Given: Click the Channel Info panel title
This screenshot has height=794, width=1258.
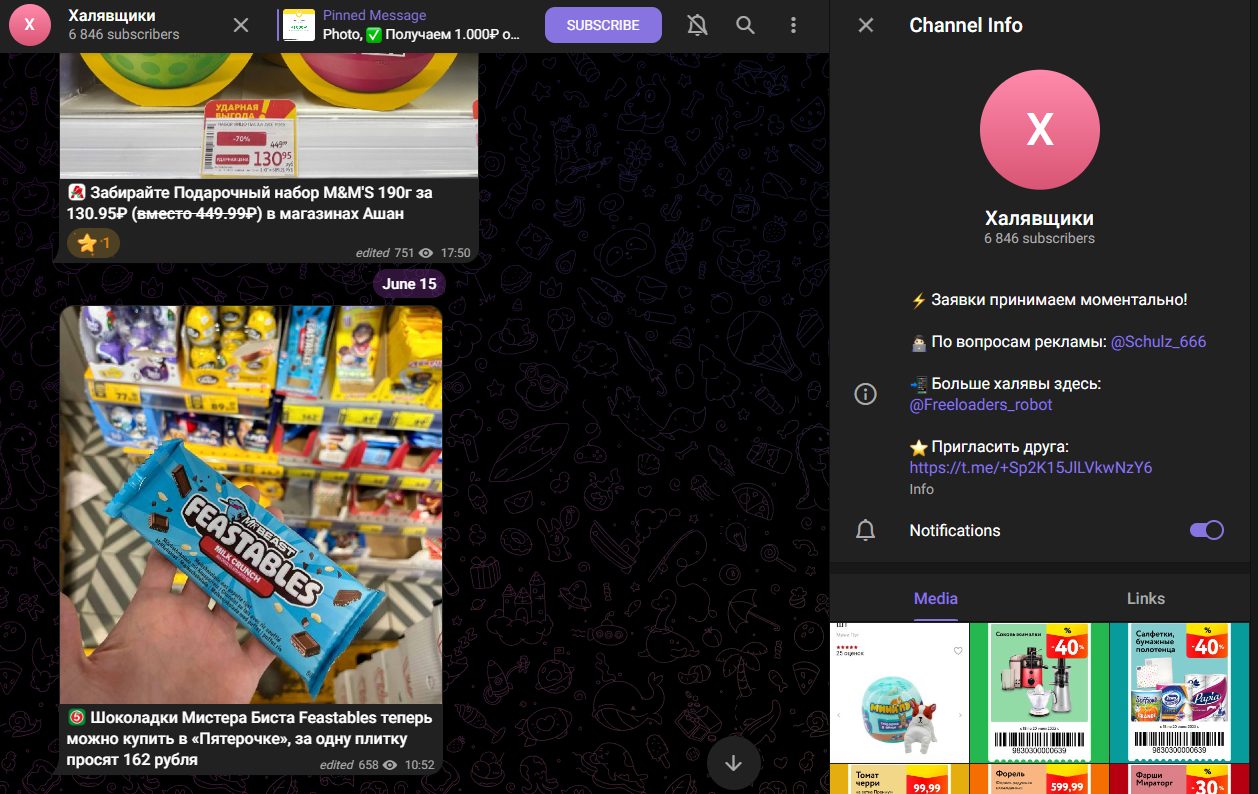Looking at the screenshot, I should click(966, 25).
